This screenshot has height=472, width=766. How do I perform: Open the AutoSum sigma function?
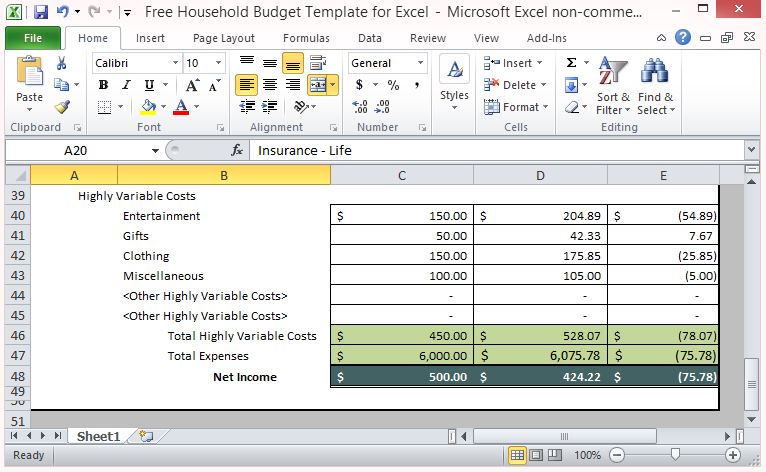[571, 63]
